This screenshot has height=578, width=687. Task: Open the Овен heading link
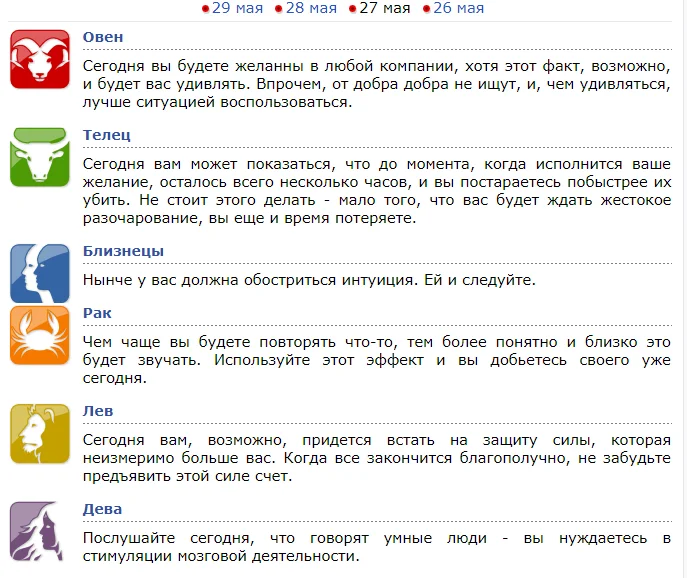(x=103, y=37)
